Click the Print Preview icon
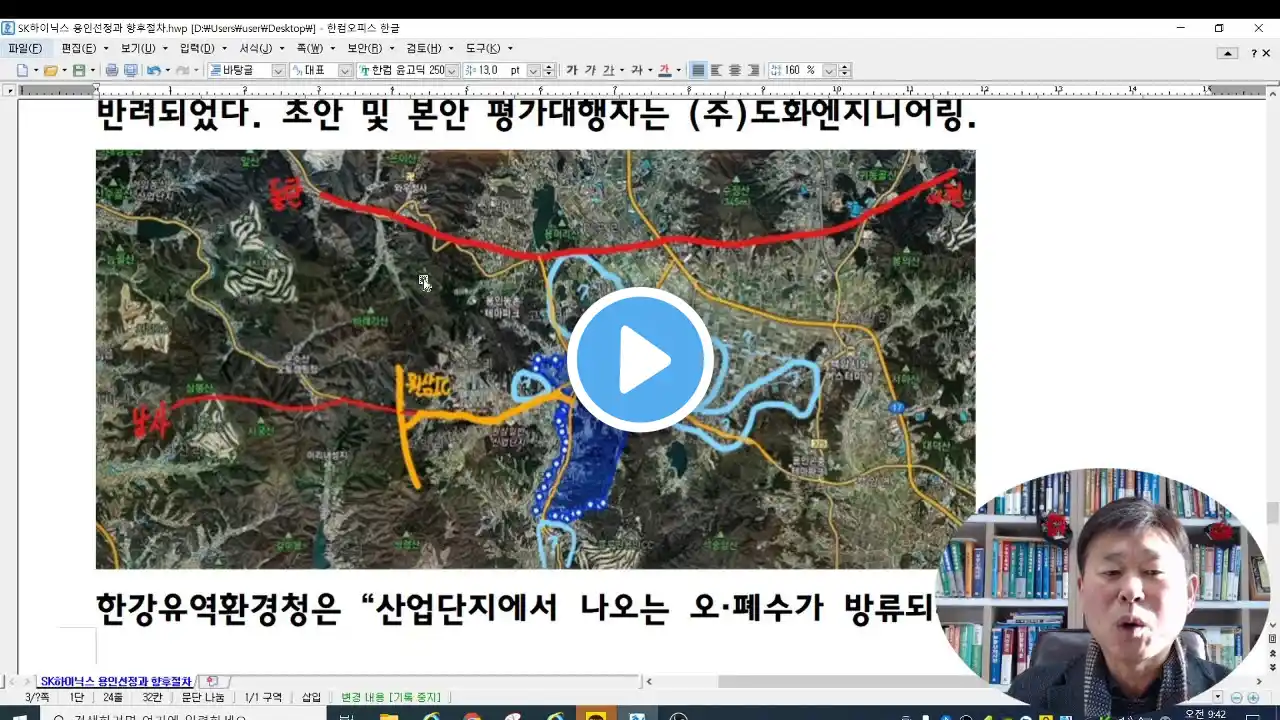Image resolution: width=1280 pixels, height=720 pixels. 130,70
